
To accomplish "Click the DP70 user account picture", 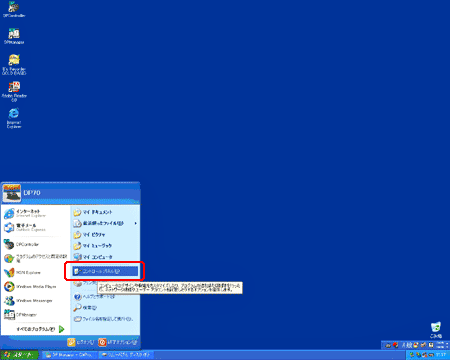I will (x=12, y=193).
